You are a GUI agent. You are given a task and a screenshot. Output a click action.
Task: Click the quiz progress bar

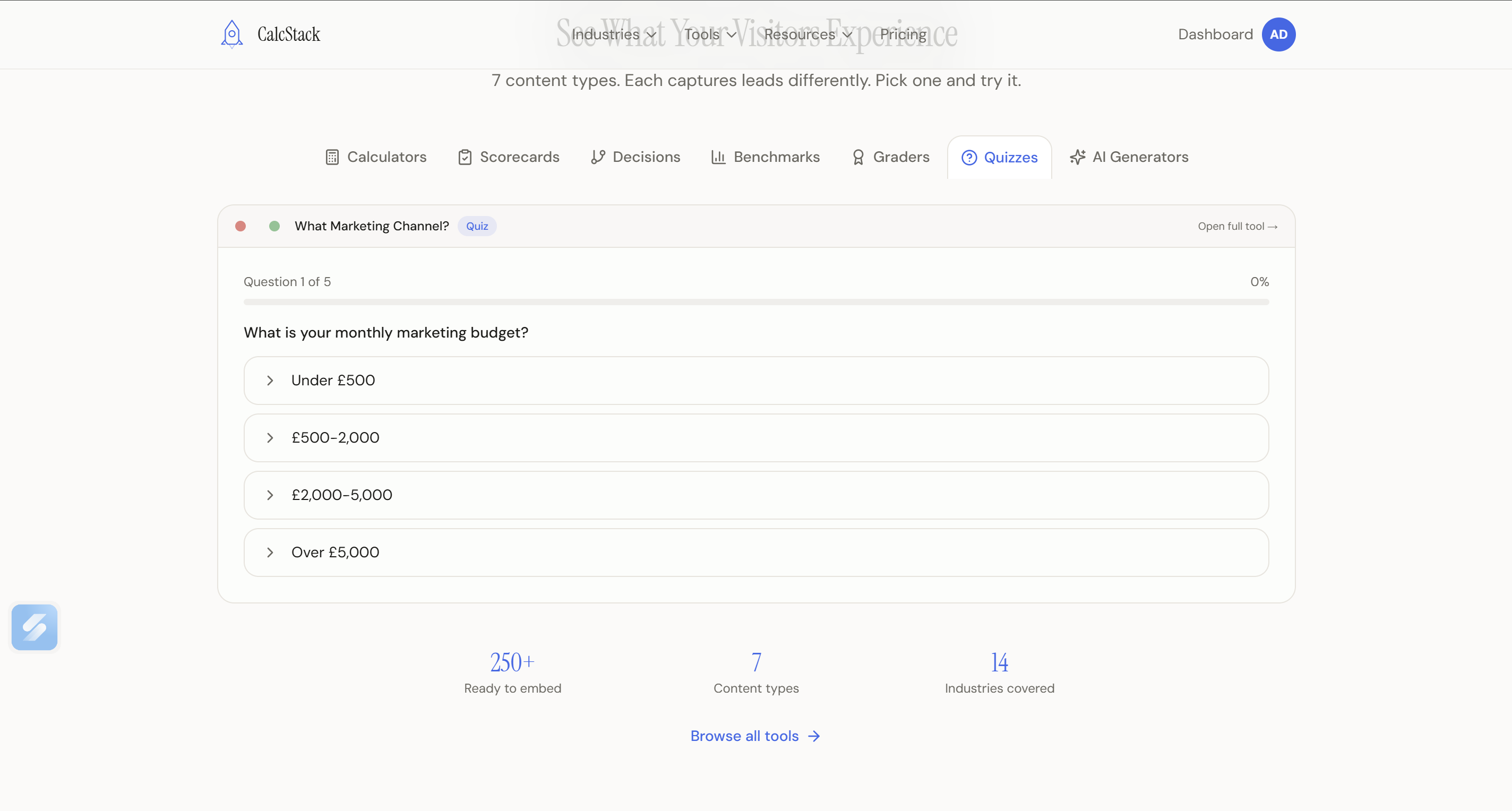(756, 301)
